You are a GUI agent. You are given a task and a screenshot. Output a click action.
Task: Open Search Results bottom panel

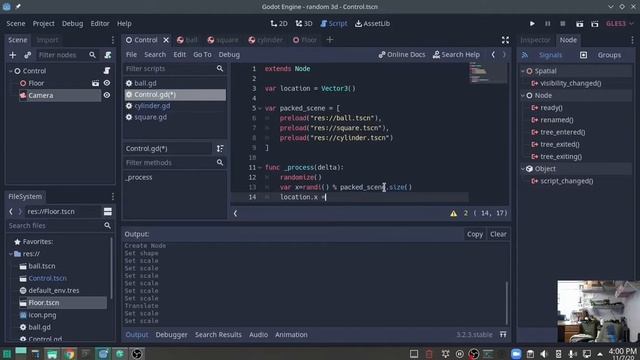click(x=218, y=335)
